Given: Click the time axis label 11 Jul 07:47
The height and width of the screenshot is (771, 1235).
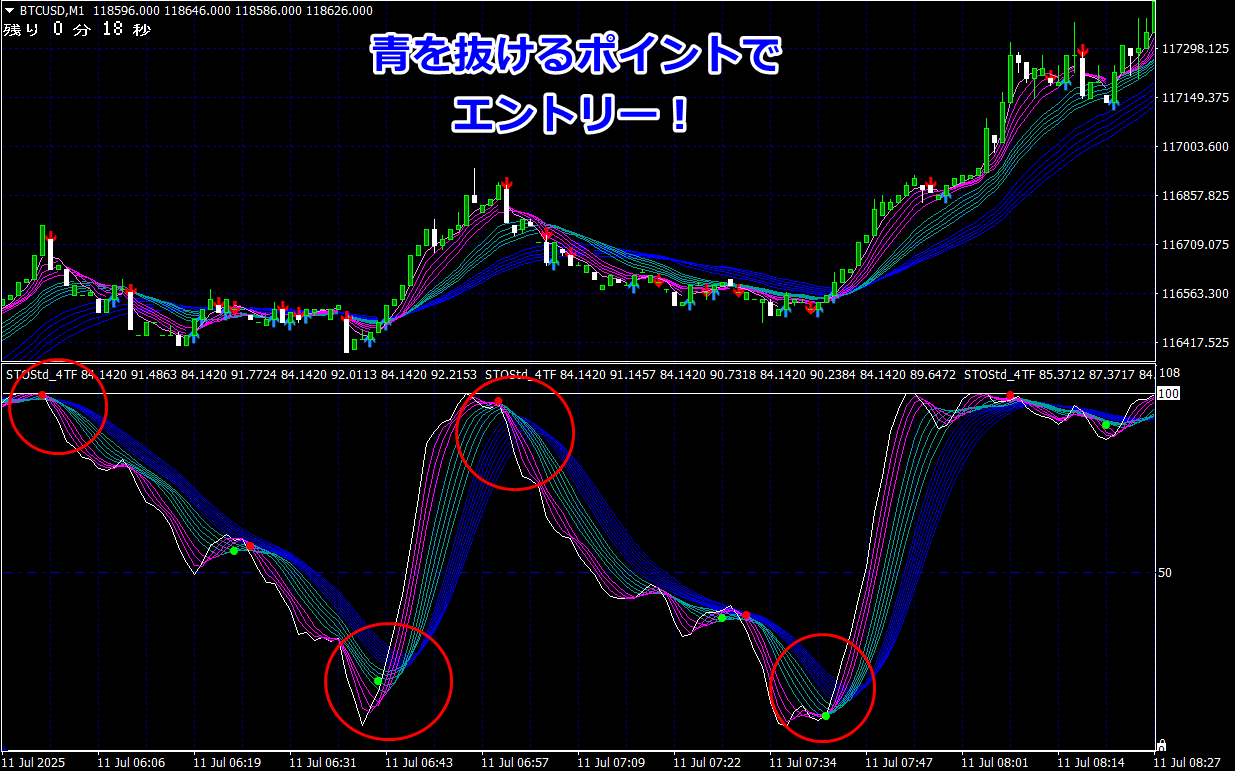Looking at the screenshot, I should coord(899,763).
